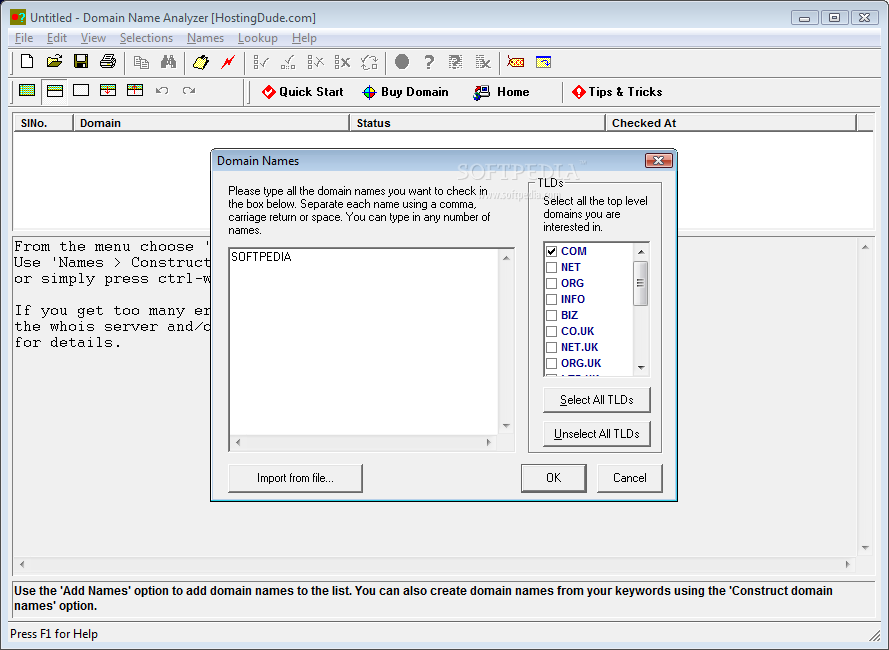
Task: Open the Selections menu
Action: [146, 38]
